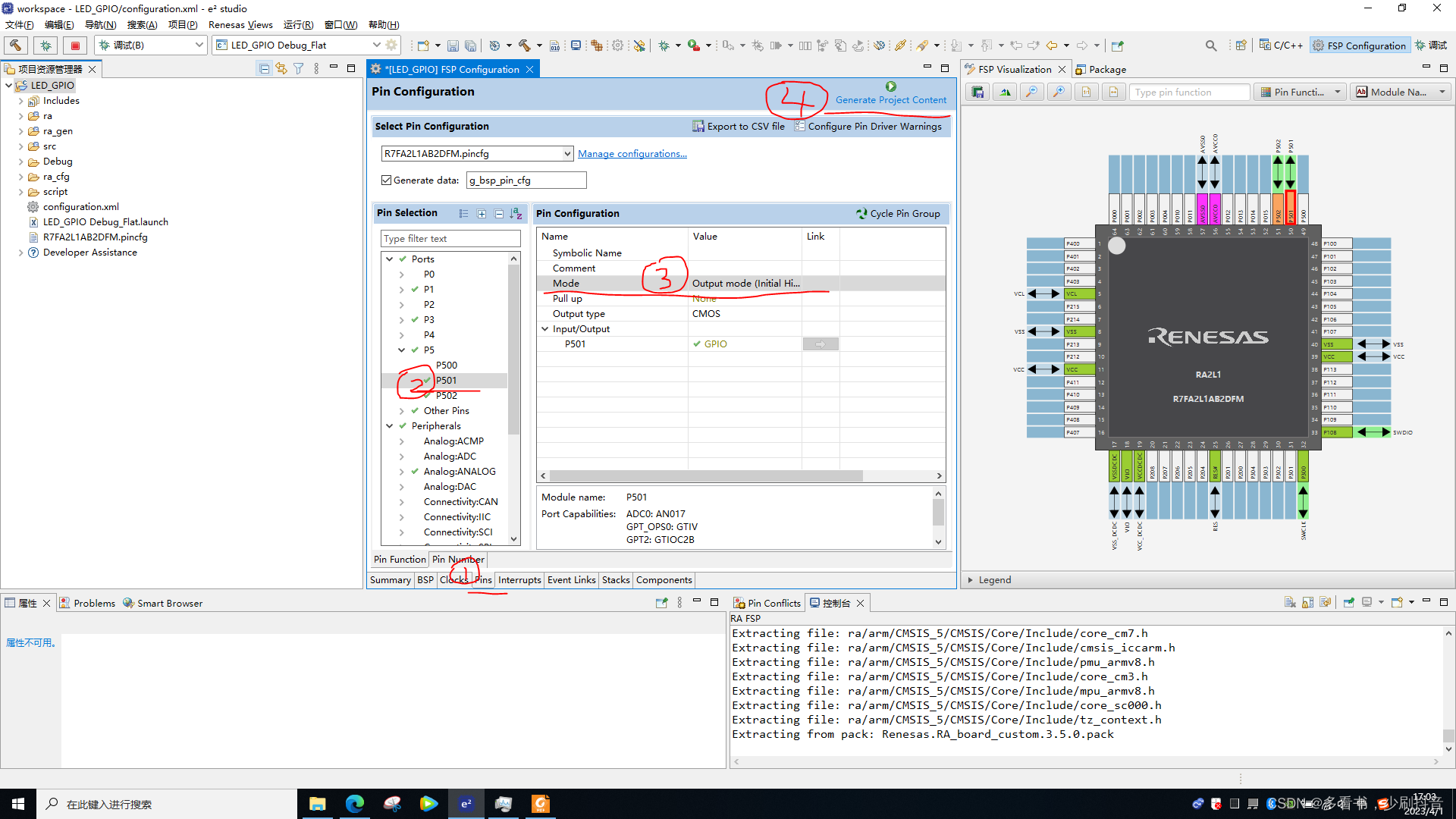Viewport: 1456px width, 819px height.
Task: Toggle the Generate data checkbox
Action: (387, 180)
